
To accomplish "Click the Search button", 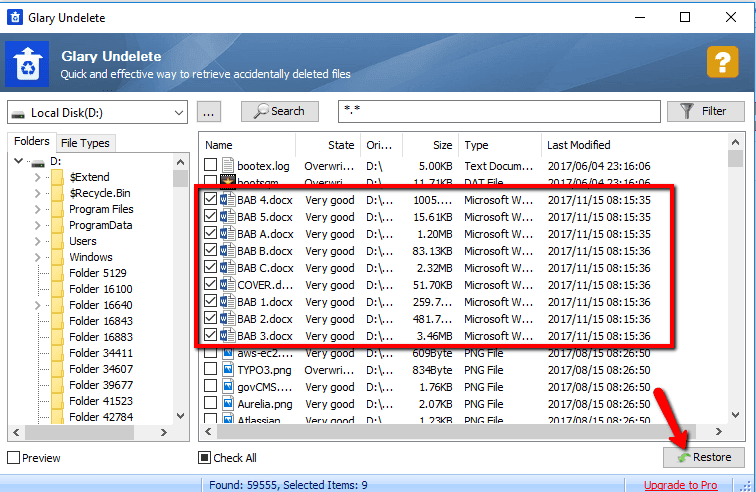I will [x=280, y=111].
